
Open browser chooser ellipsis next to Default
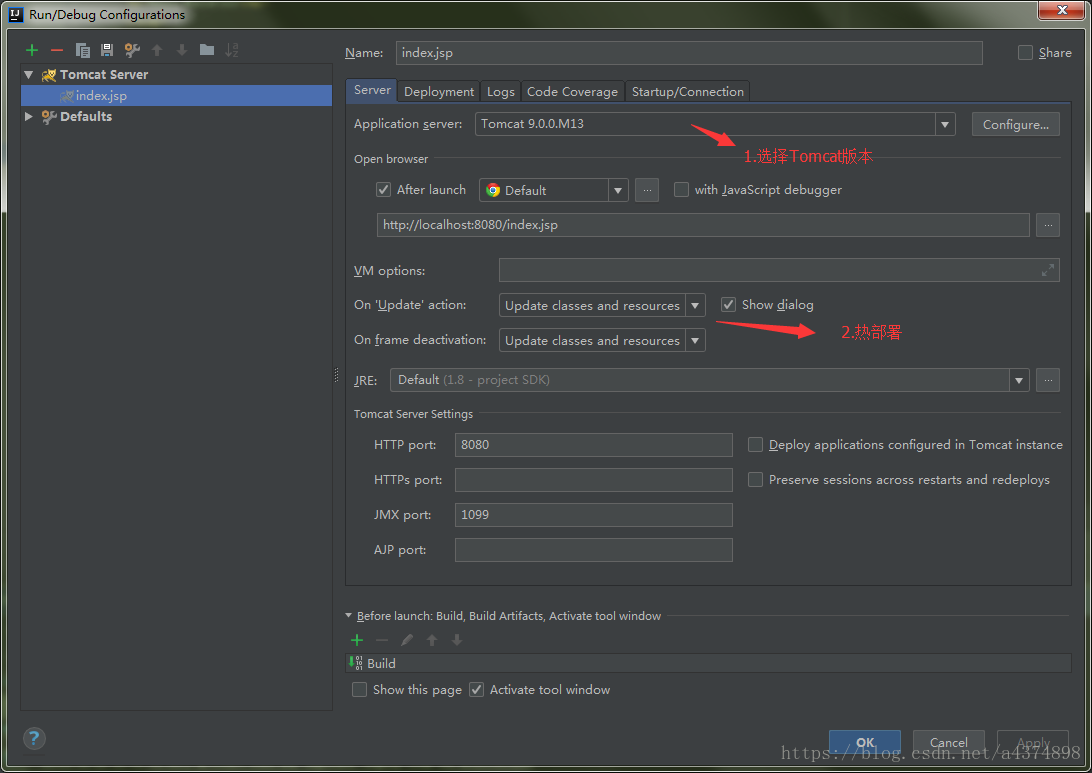pos(647,190)
